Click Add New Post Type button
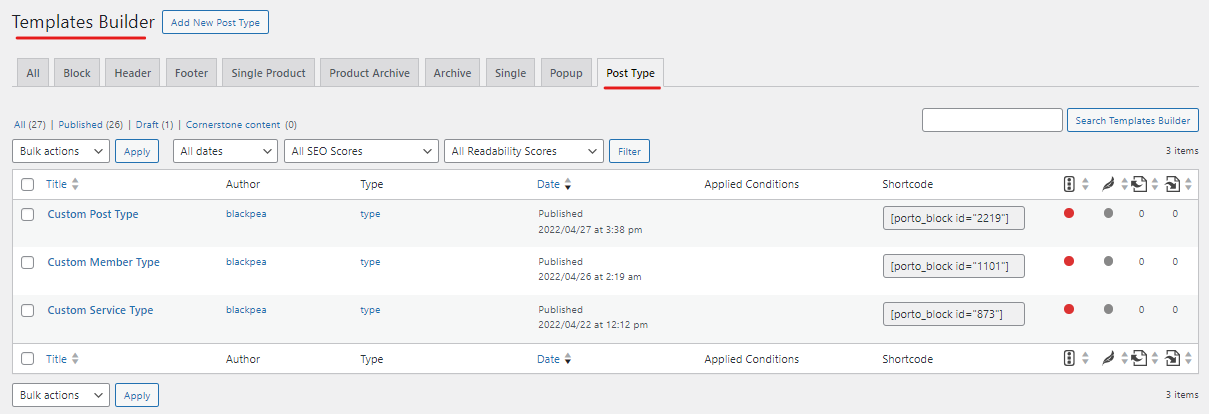1209x414 pixels. point(215,21)
